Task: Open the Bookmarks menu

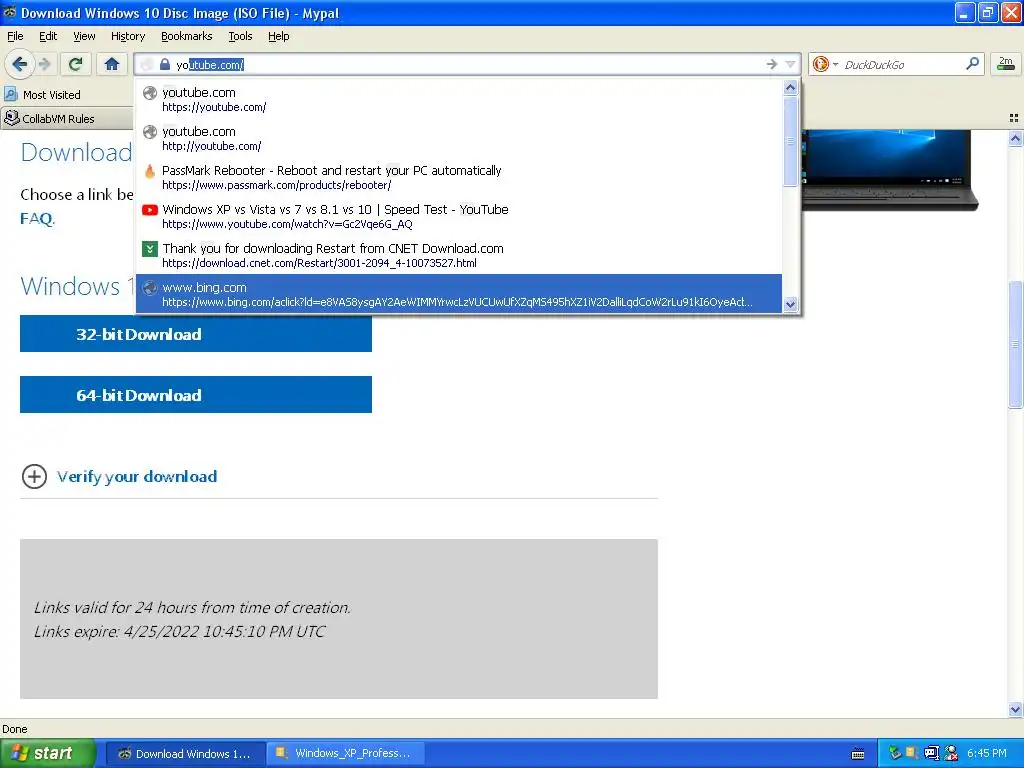Action: (186, 36)
